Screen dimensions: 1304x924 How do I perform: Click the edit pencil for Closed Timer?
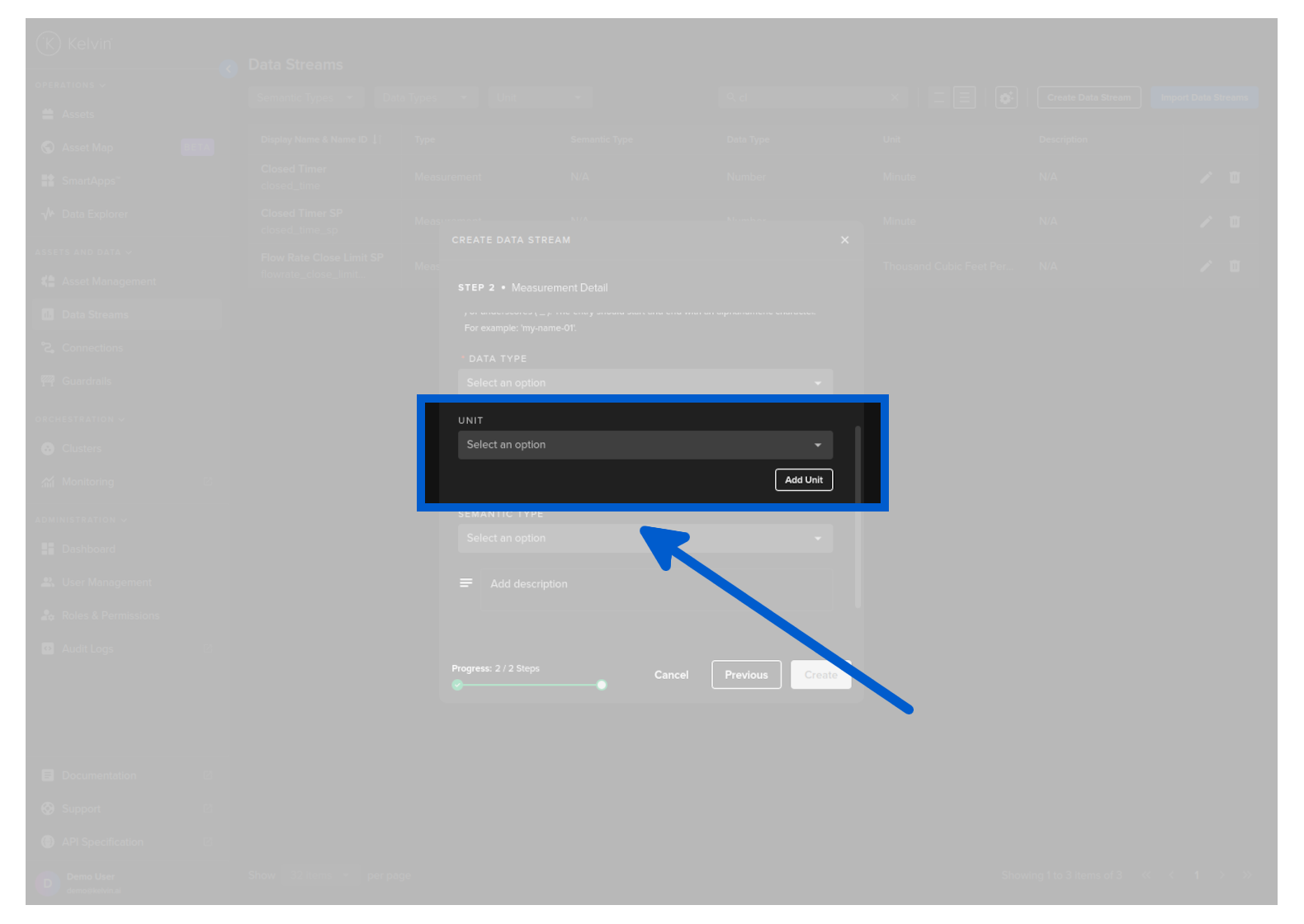click(x=1206, y=177)
